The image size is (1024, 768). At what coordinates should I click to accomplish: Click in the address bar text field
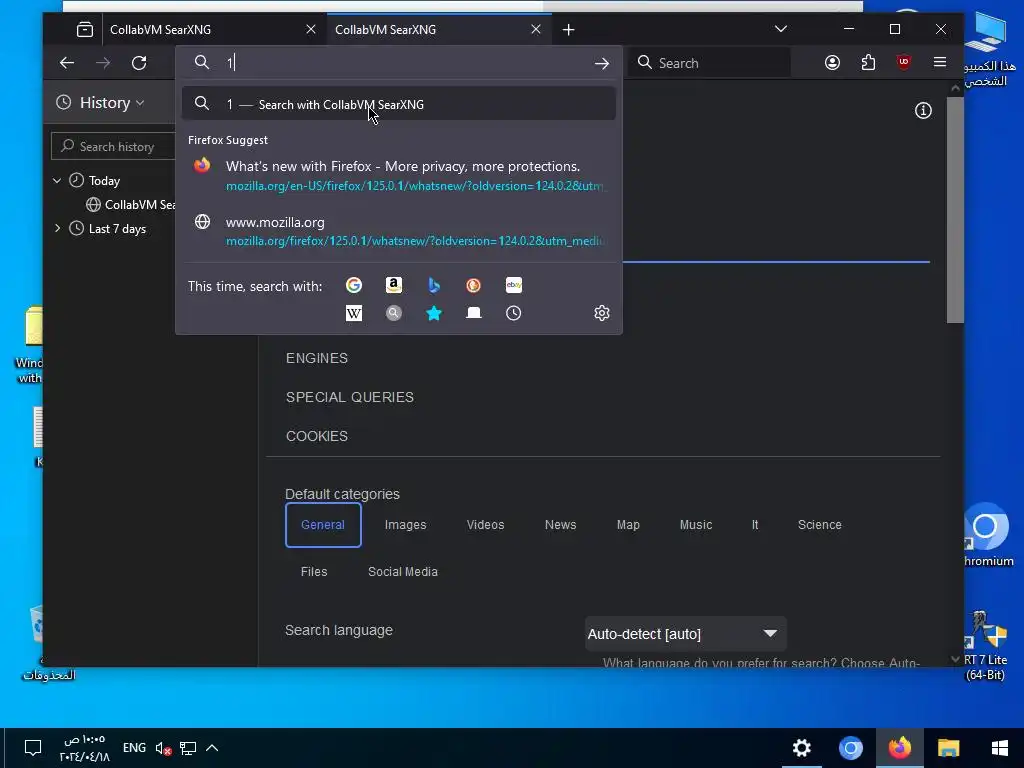(x=405, y=63)
